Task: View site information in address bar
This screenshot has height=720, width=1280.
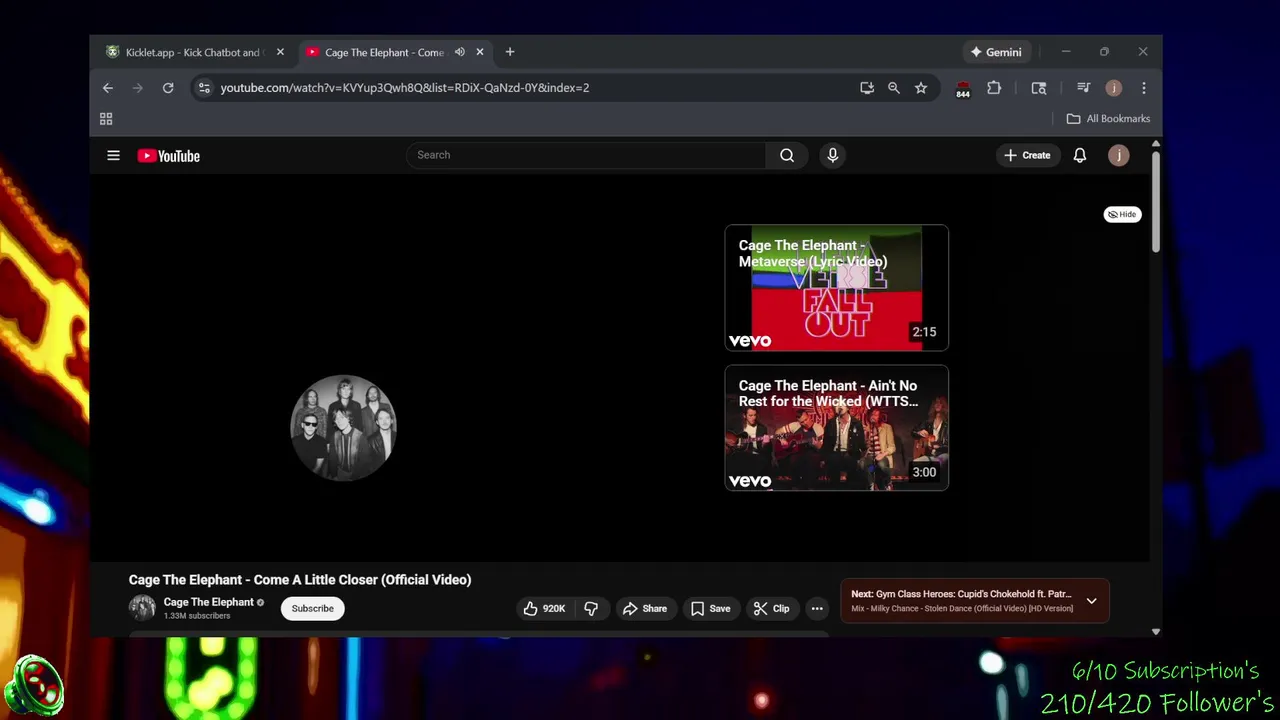Action: click(204, 88)
